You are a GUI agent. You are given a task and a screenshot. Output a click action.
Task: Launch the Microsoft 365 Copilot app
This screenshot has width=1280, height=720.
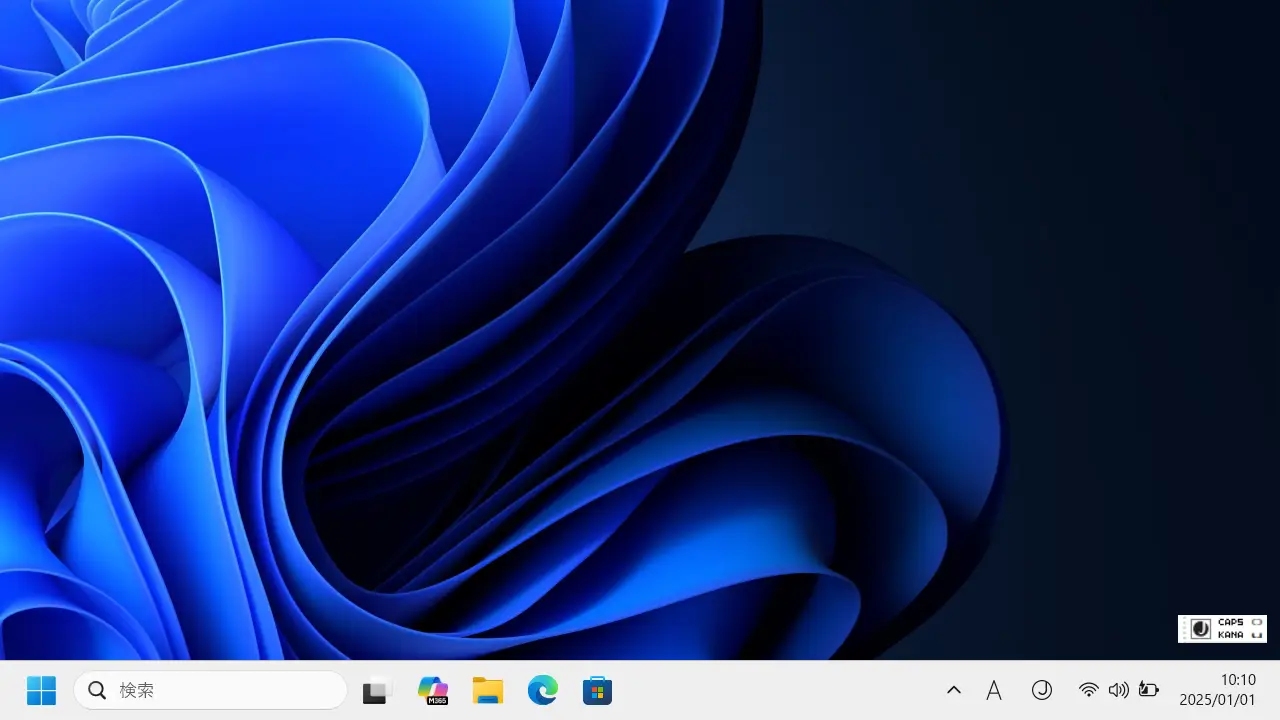click(433, 690)
